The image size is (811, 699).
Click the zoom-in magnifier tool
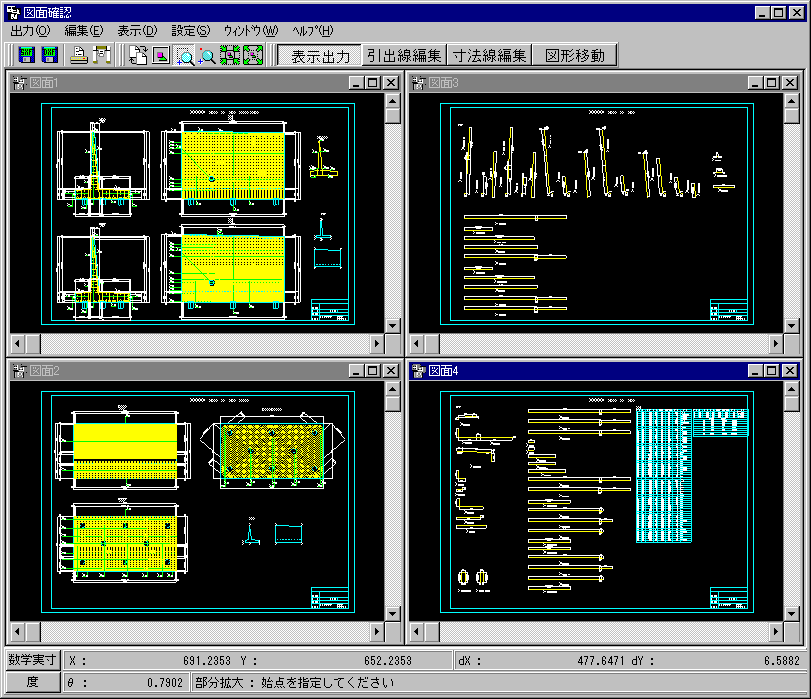click(207, 55)
